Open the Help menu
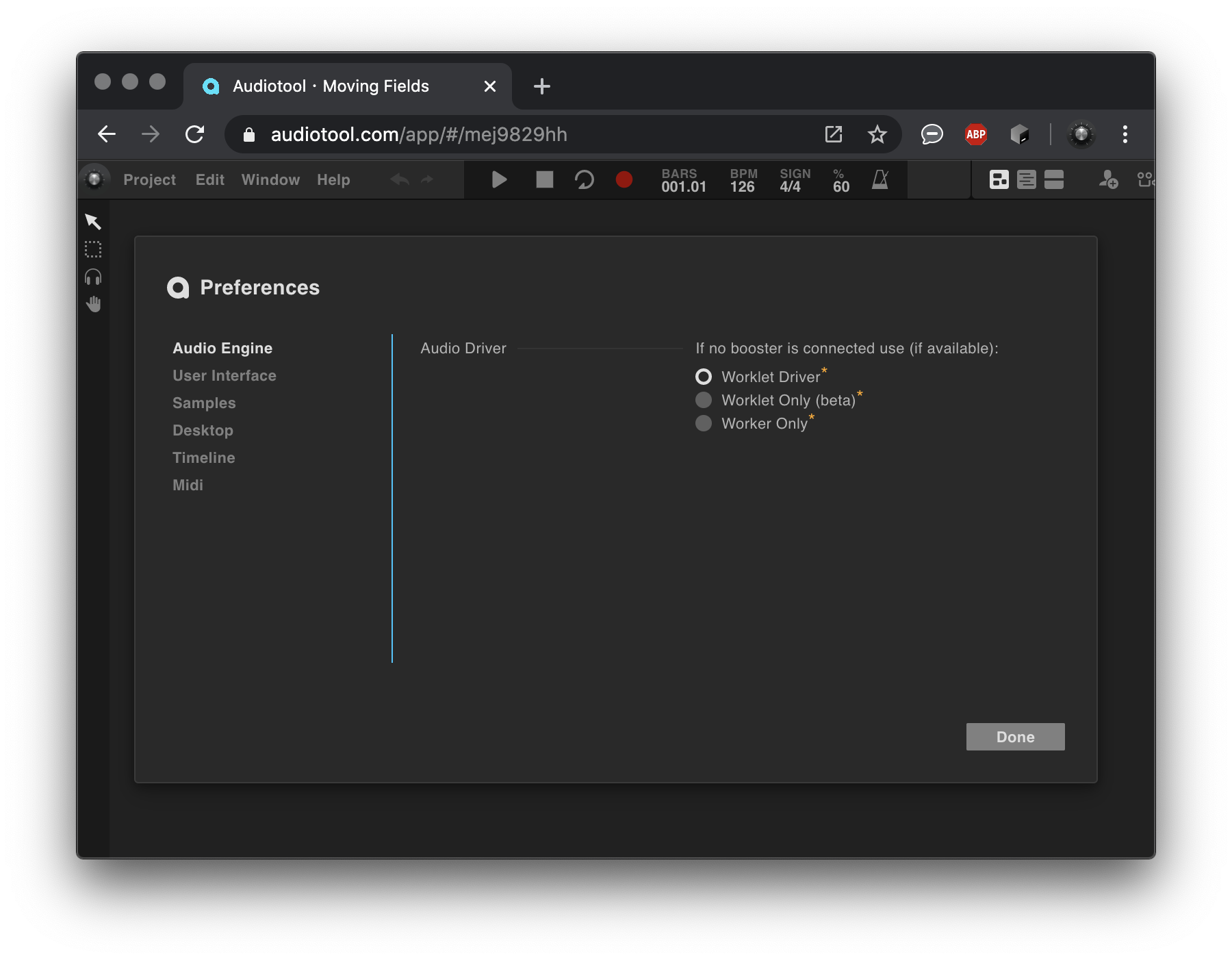 click(333, 179)
